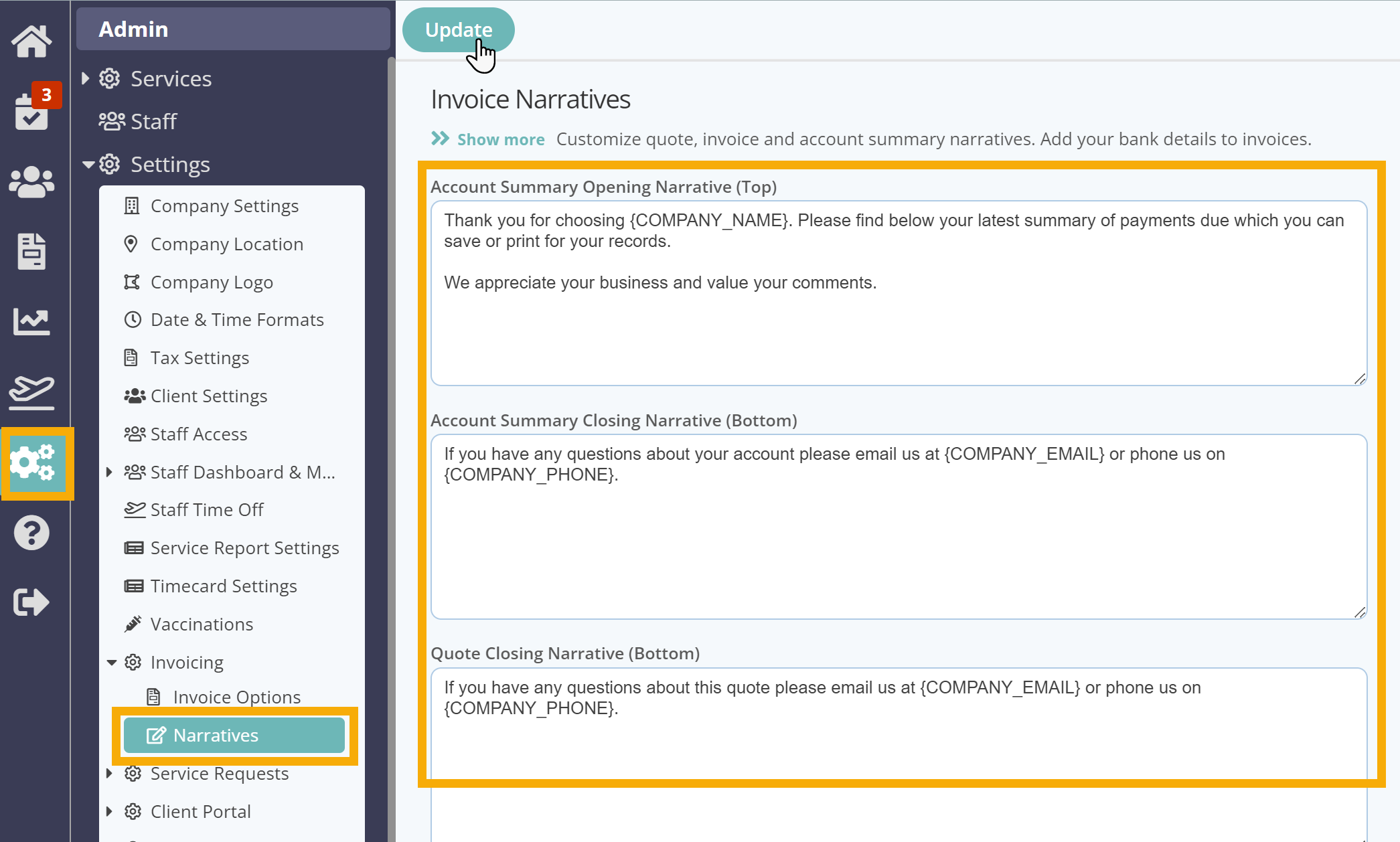The image size is (1400, 842).
Task: Click the map pin icon beside Company Location
Action: pos(131,244)
